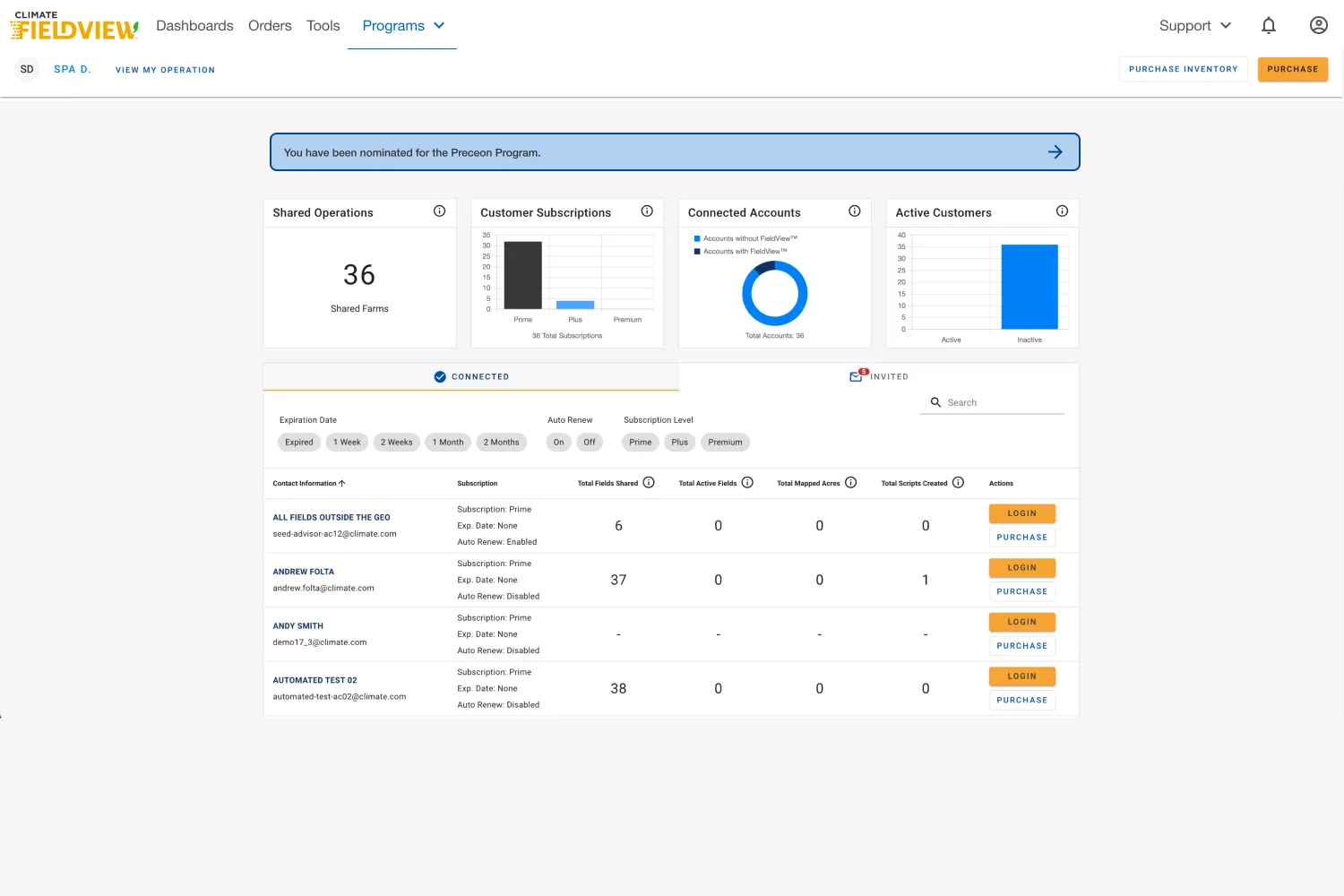Toggle the 2 Weeks expiration filter
The height and width of the screenshot is (896, 1344).
[x=397, y=443]
